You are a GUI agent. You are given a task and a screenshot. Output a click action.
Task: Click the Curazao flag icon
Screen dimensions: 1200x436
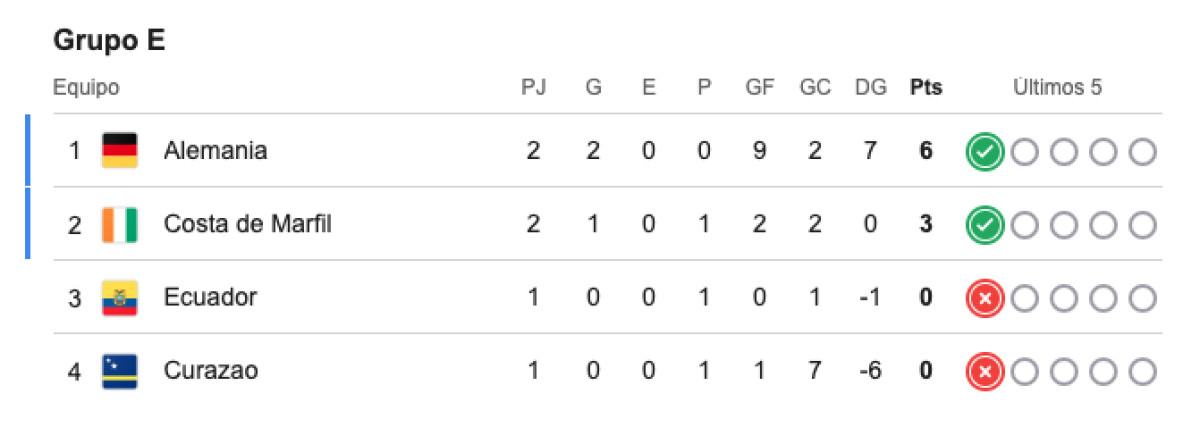(x=120, y=371)
